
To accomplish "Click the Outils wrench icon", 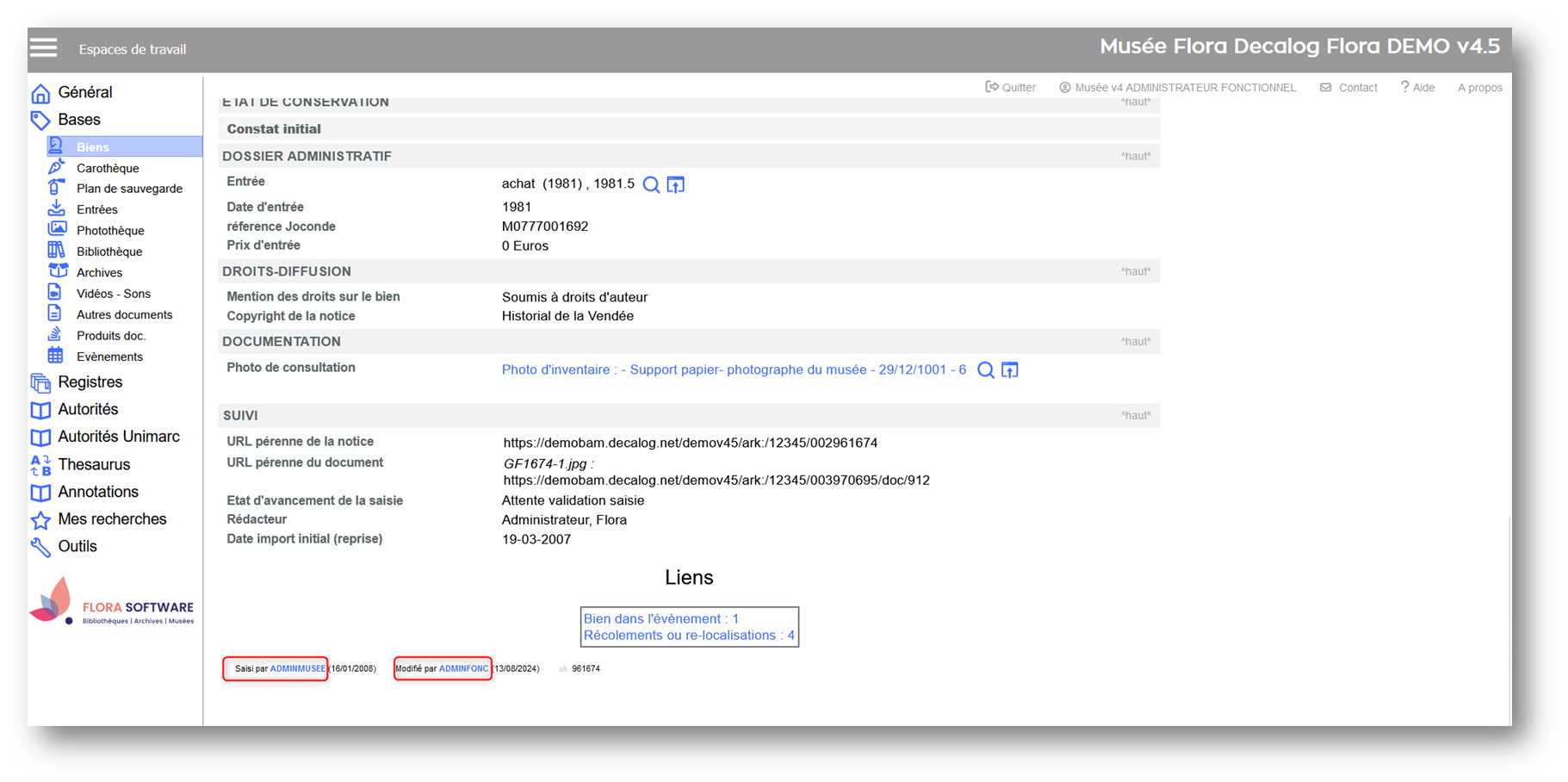I will pyautogui.click(x=40, y=547).
